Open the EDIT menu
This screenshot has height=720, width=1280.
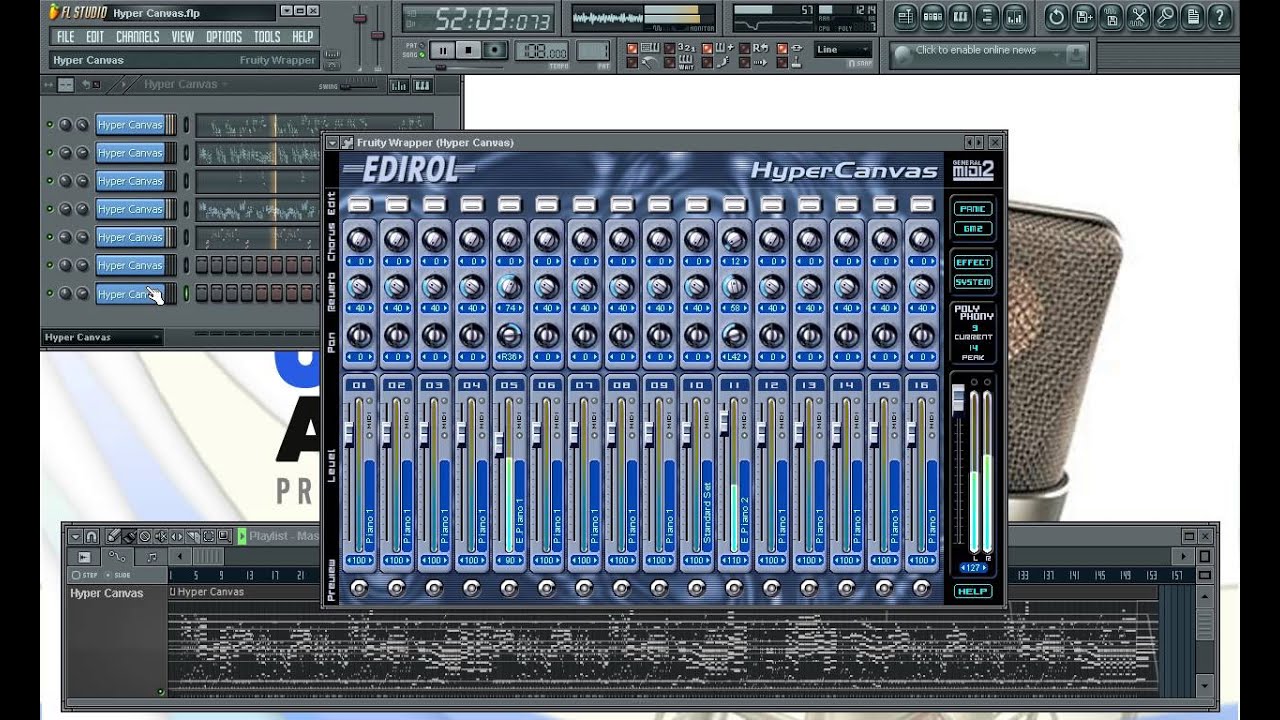pos(95,36)
